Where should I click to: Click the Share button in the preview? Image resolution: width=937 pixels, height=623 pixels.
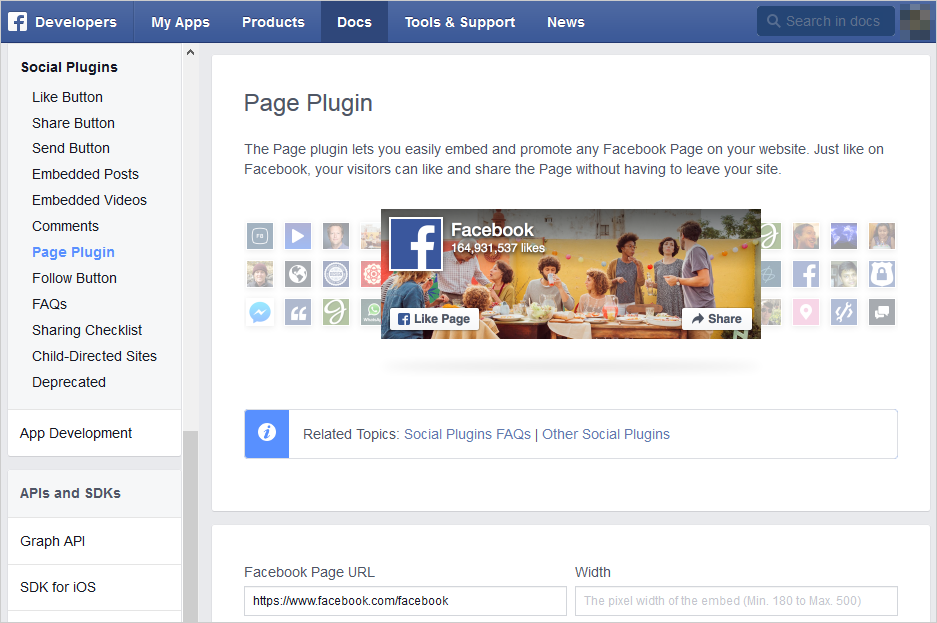click(716, 319)
